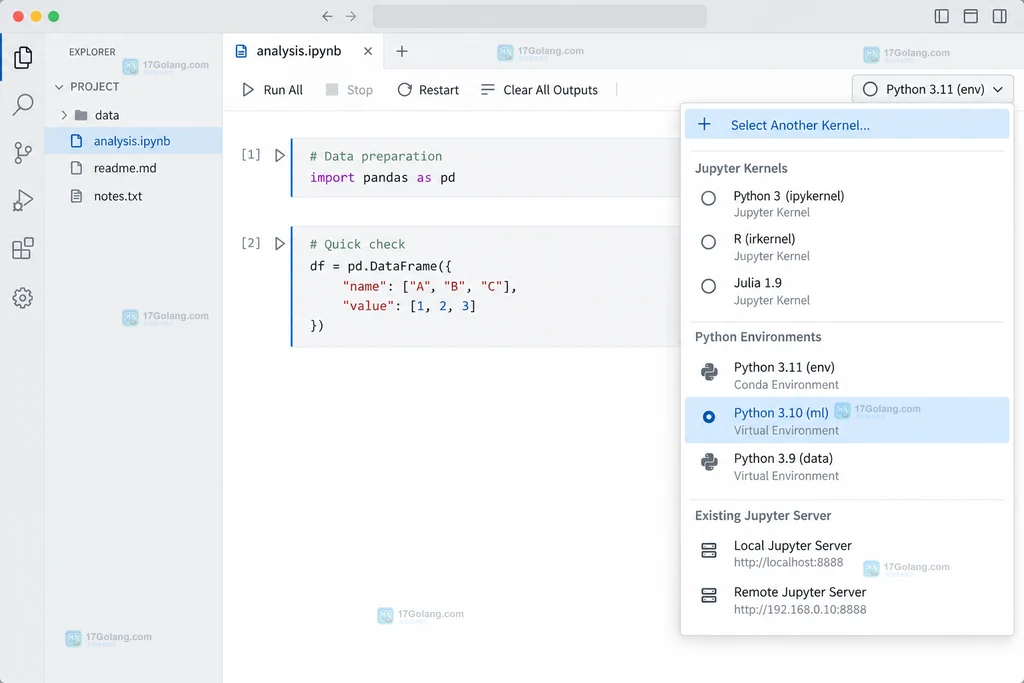Click into cell 1 code editor
1024x683 pixels.
pos(486,167)
